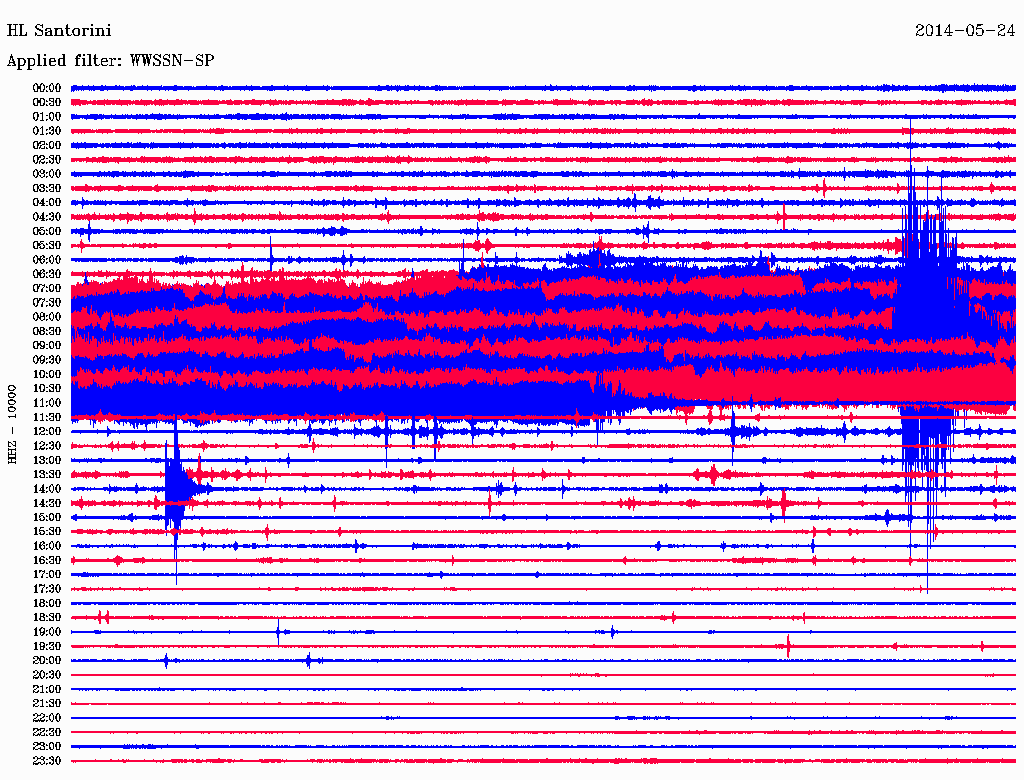Click the 13:30 time label
This screenshot has height=780, width=1024.
tap(47, 474)
